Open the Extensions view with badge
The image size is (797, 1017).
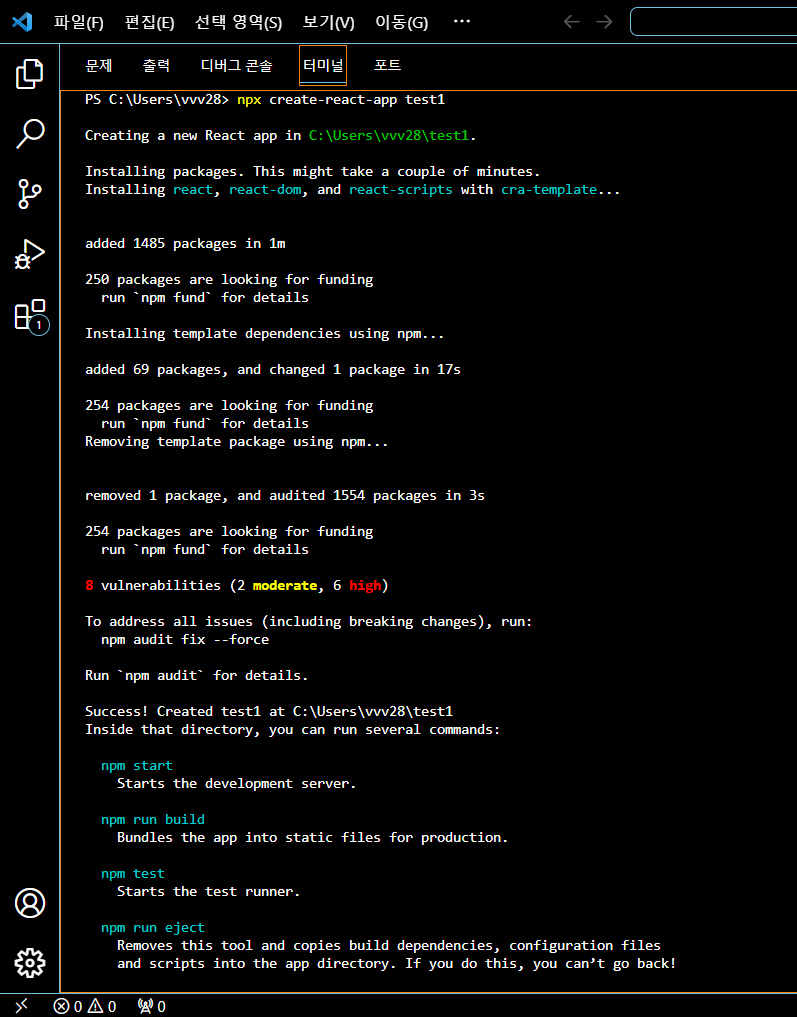coord(30,316)
